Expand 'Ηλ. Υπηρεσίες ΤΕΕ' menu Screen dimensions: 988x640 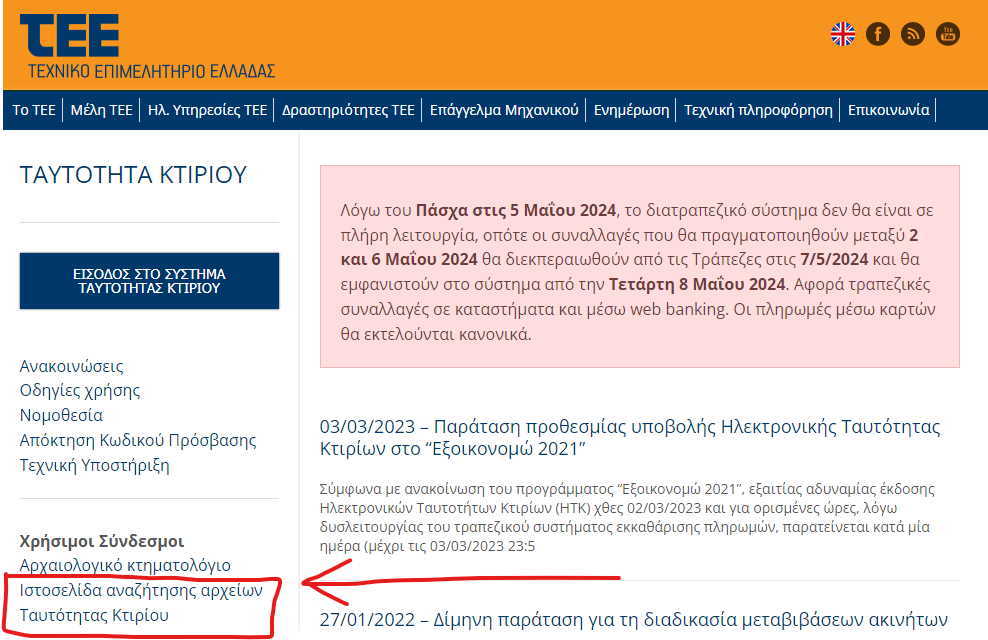click(x=207, y=110)
